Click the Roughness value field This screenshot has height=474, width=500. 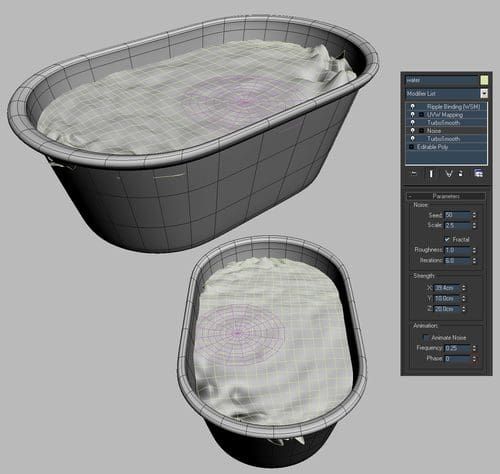(457, 250)
